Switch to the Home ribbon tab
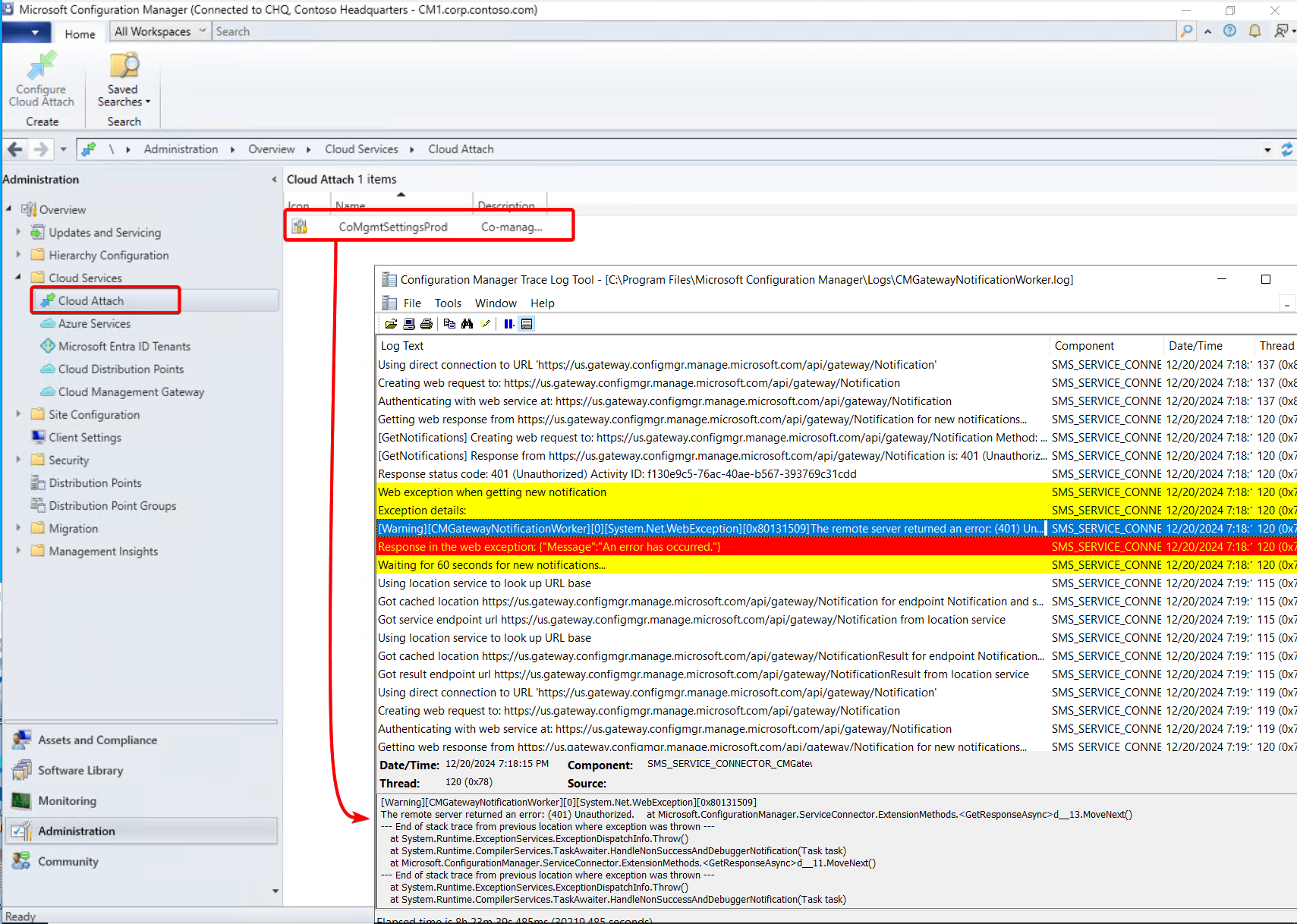Image resolution: width=1297 pixels, height=924 pixels. tap(79, 33)
